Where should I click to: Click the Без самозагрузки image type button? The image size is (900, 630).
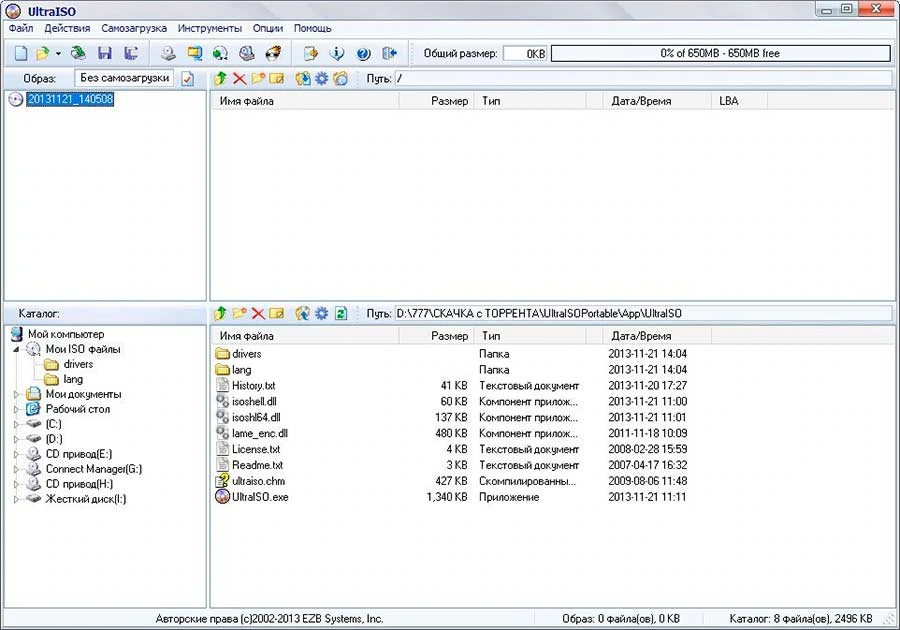coord(124,78)
